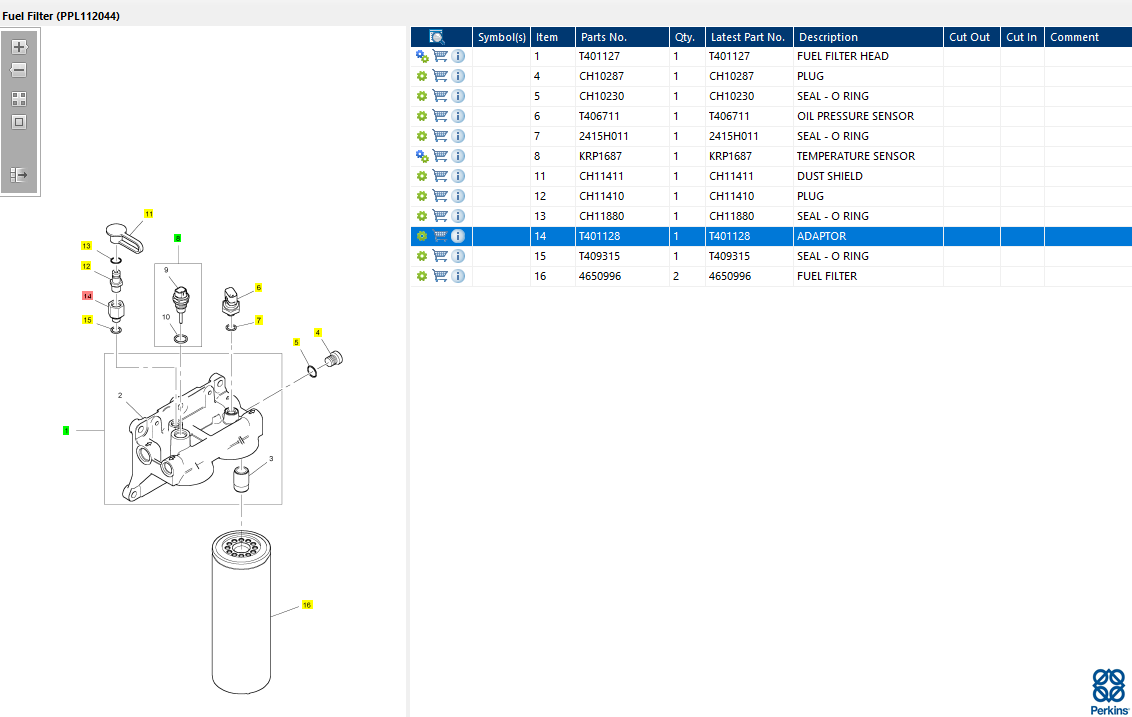Zoom out of the diagram view

[19, 70]
